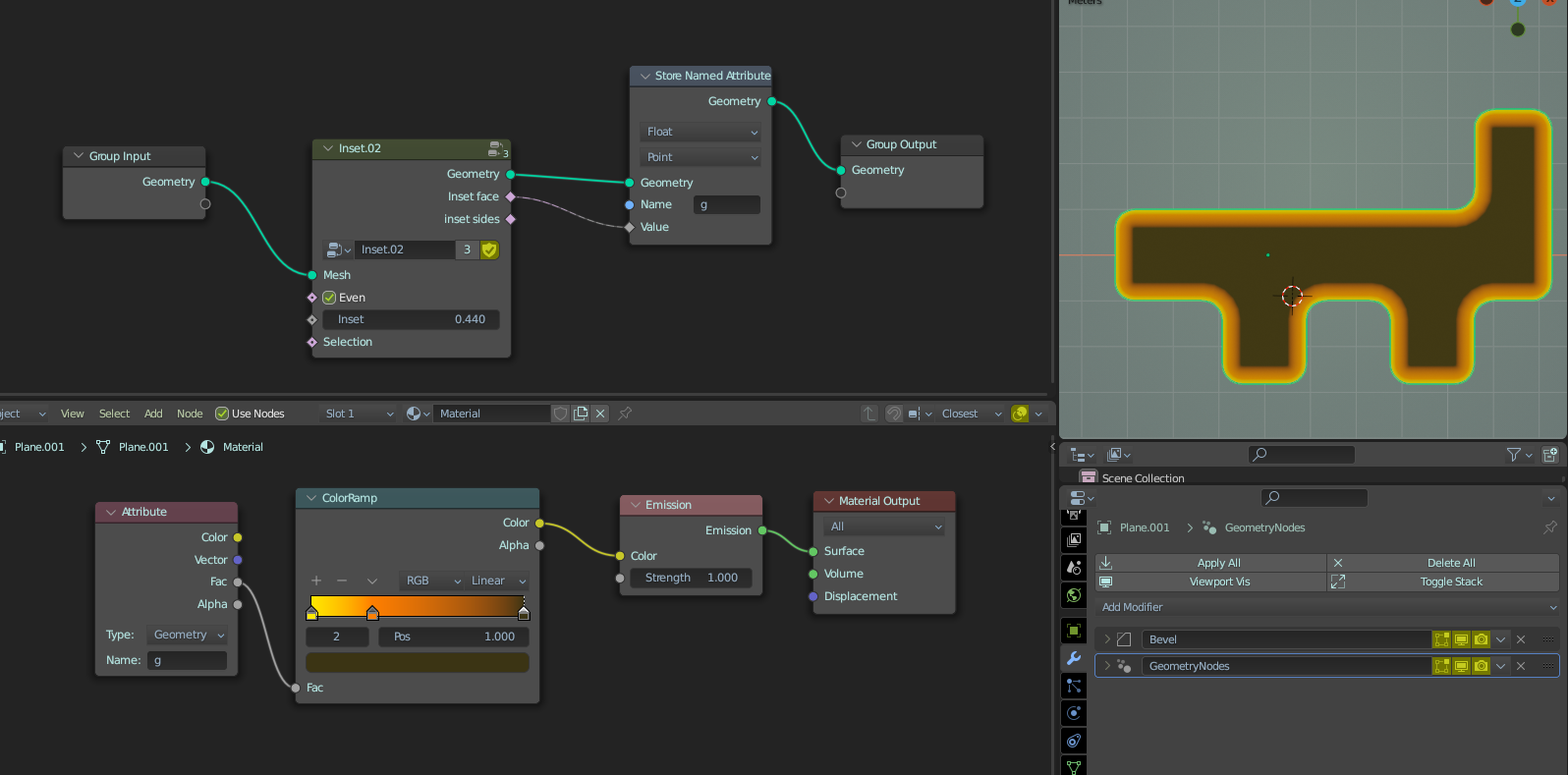The width and height of the screenshot is (1568, 775).
Task: Open the Node menu in shader editor
Action: [x=190, y=414]
